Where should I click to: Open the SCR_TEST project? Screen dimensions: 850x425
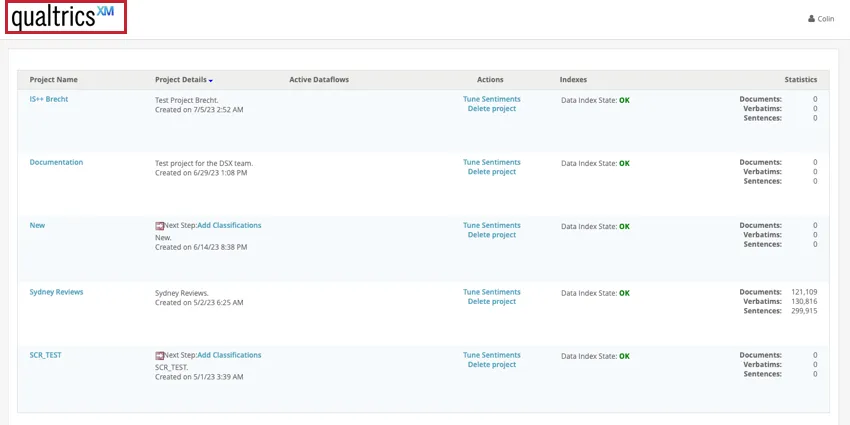(45, 355)
